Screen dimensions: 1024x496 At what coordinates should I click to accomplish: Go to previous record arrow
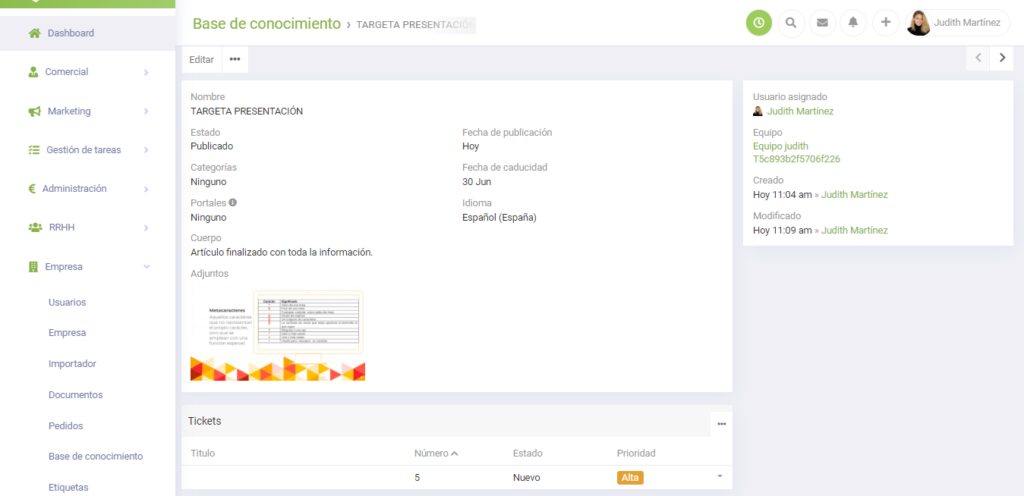click(x=979, y=58)
